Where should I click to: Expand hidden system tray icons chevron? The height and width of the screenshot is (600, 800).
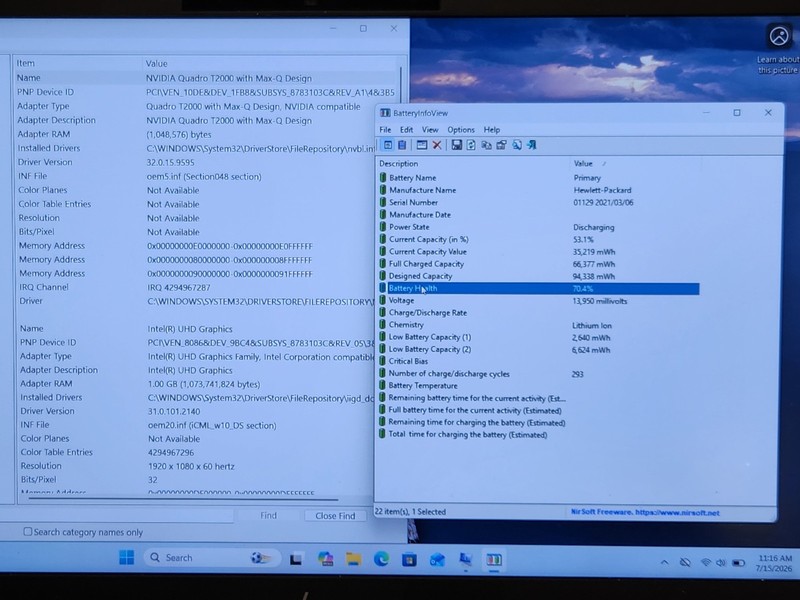pos(664,562)
